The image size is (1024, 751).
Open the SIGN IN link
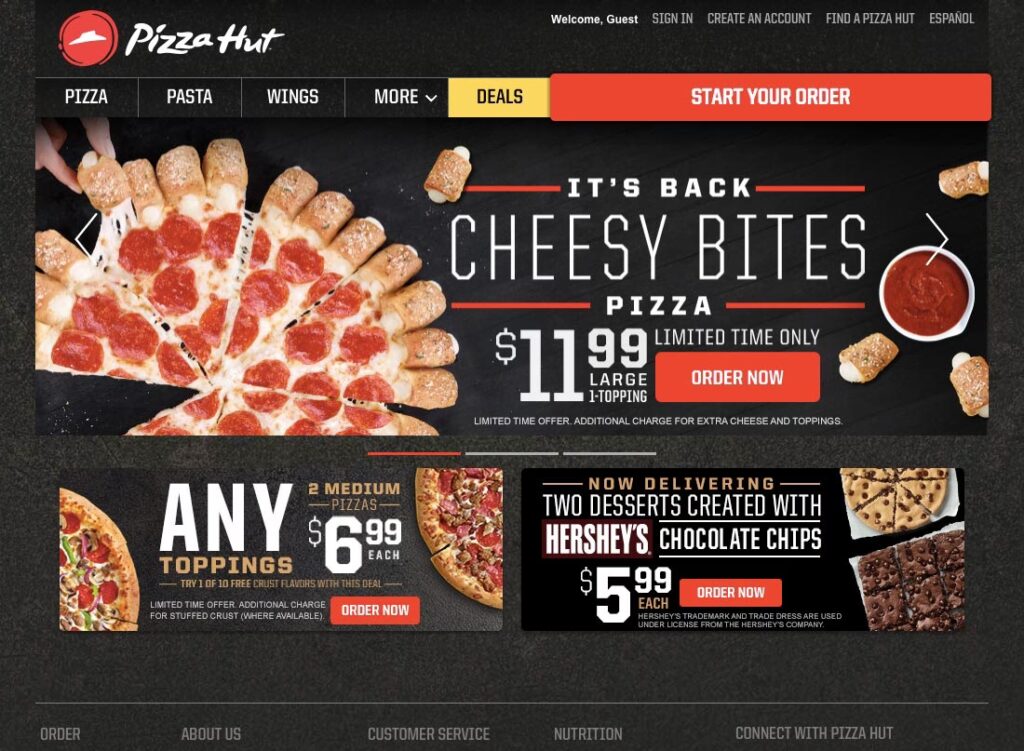[x=672, y=19]
